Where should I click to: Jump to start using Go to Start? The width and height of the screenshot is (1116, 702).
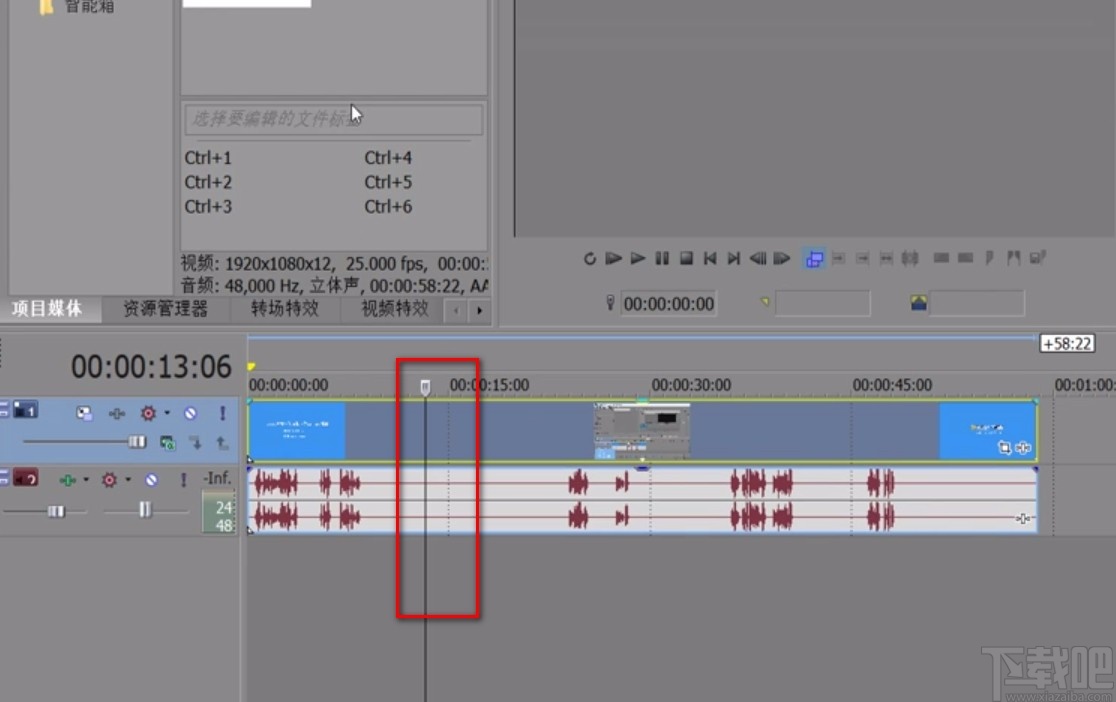[x=710, y=259]
